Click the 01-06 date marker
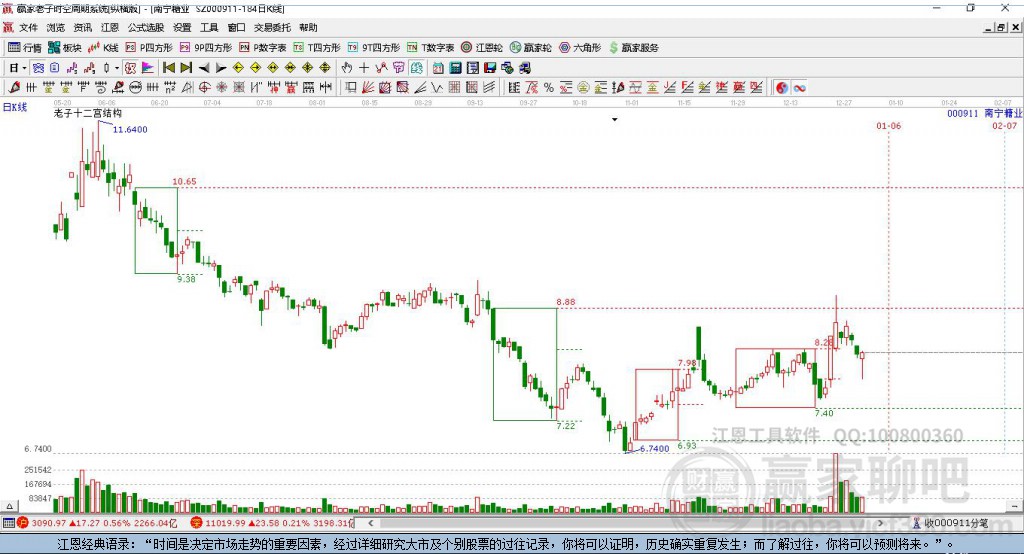Image resolution: width=1024 pixels, height=554 pixels. (888, 125)
